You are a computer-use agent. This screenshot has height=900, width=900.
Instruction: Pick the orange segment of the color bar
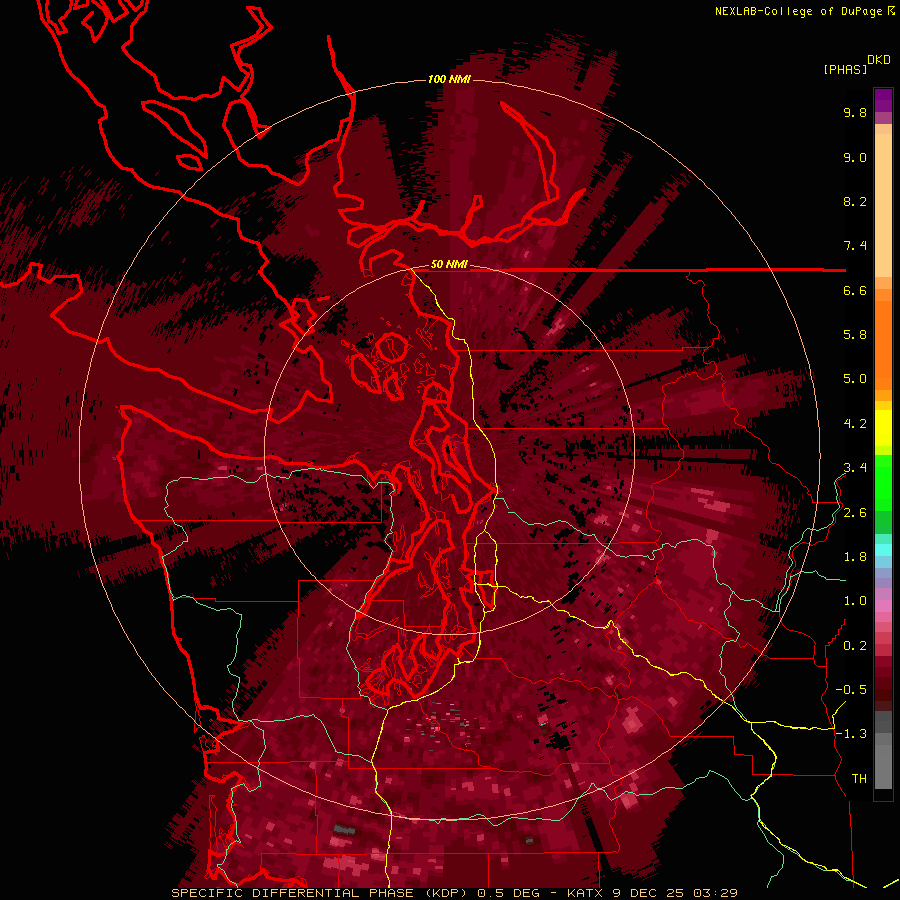pyautogui.click(x=883, y=344)
